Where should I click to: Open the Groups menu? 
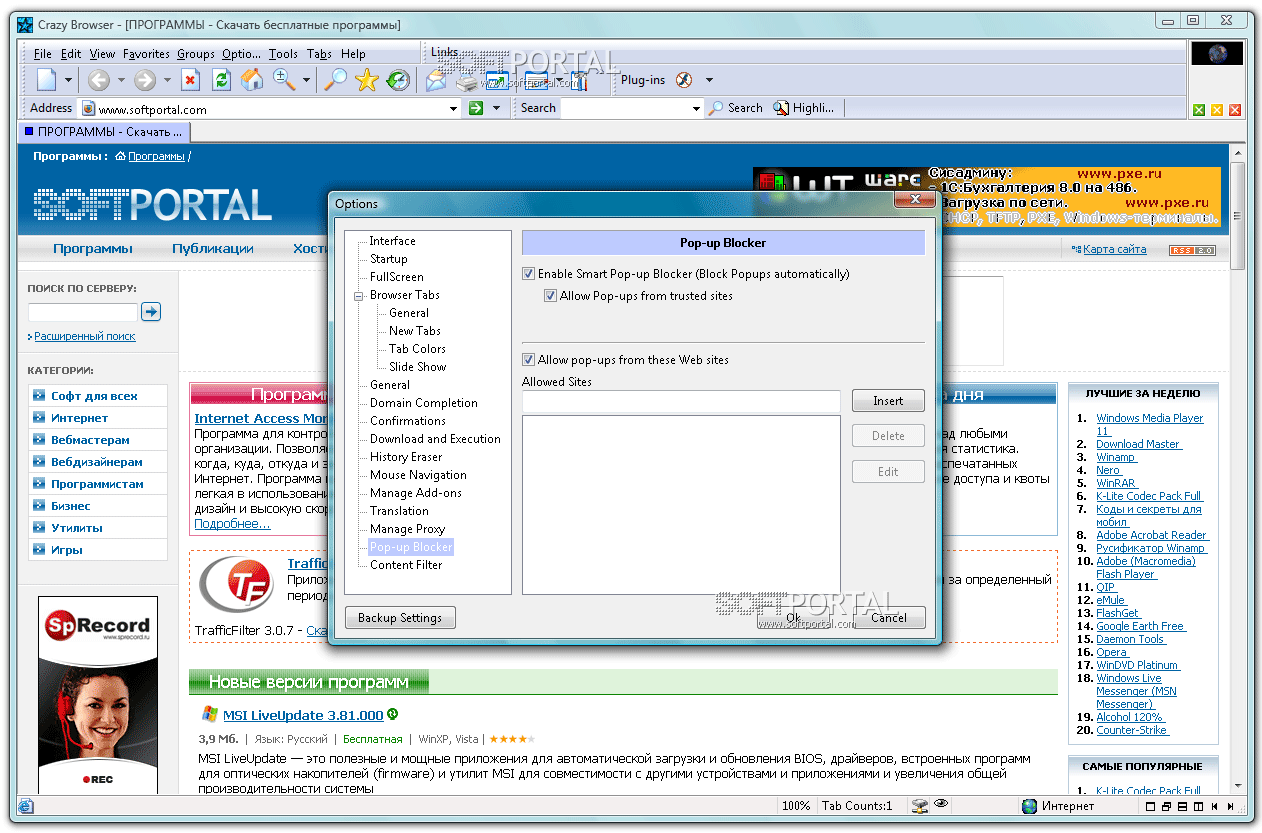click(x=196, y=54)
